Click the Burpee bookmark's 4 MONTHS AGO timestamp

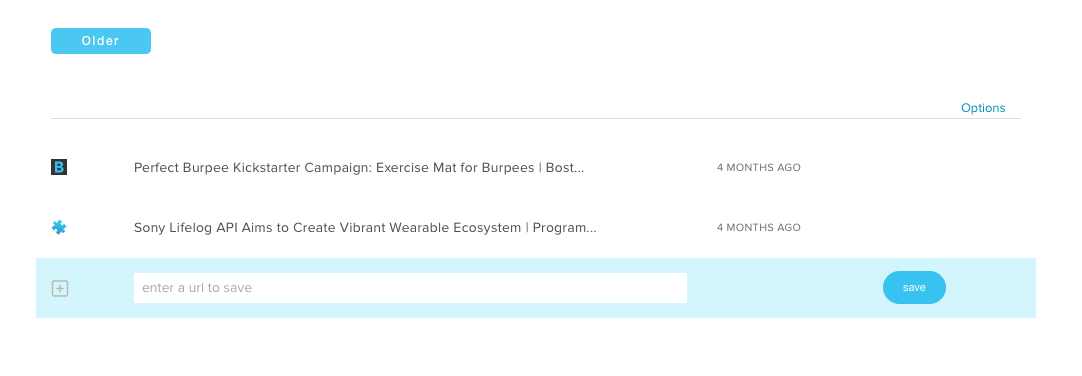pos(758,168)
